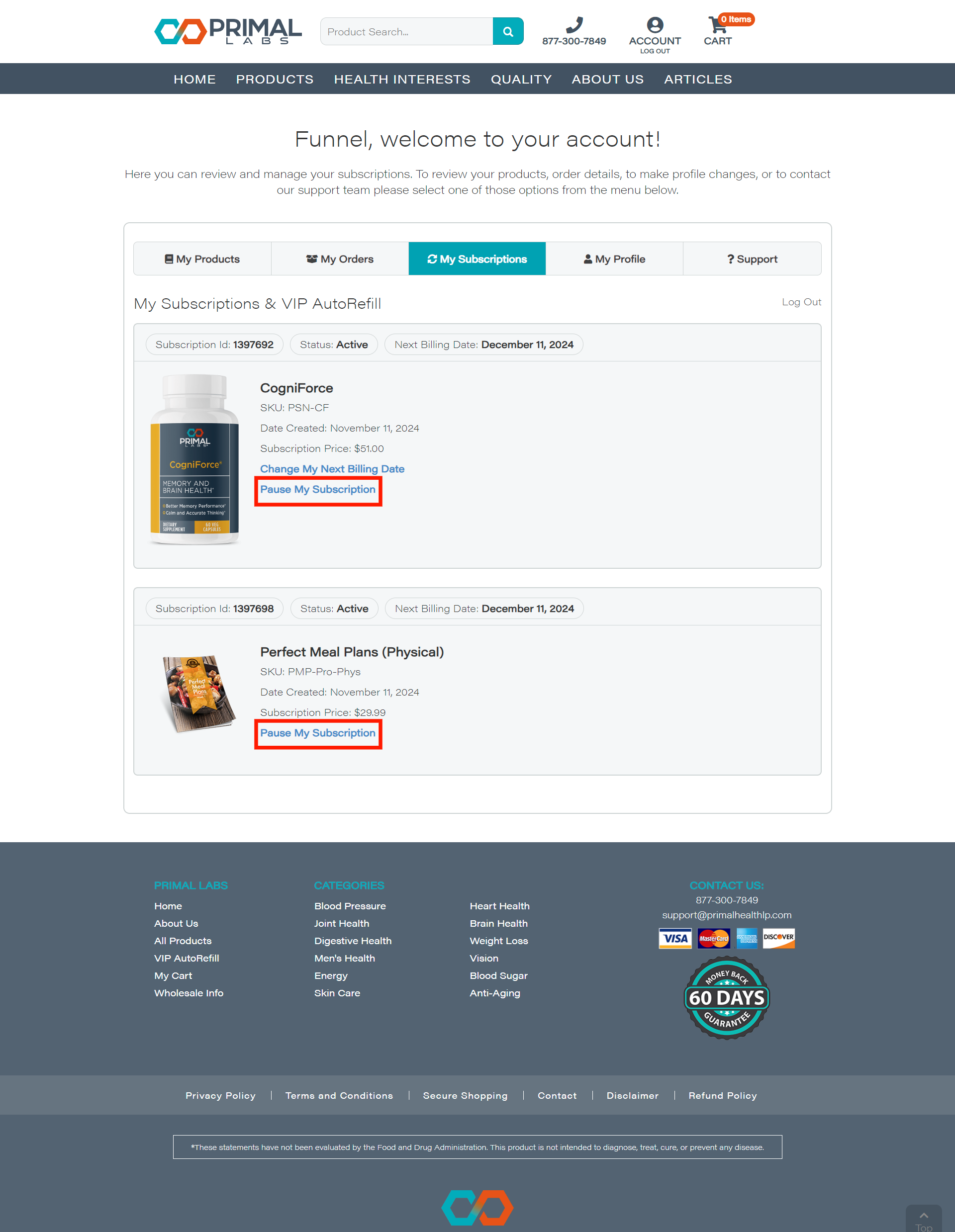Open the My Profile tab

[x=614, y=259]
